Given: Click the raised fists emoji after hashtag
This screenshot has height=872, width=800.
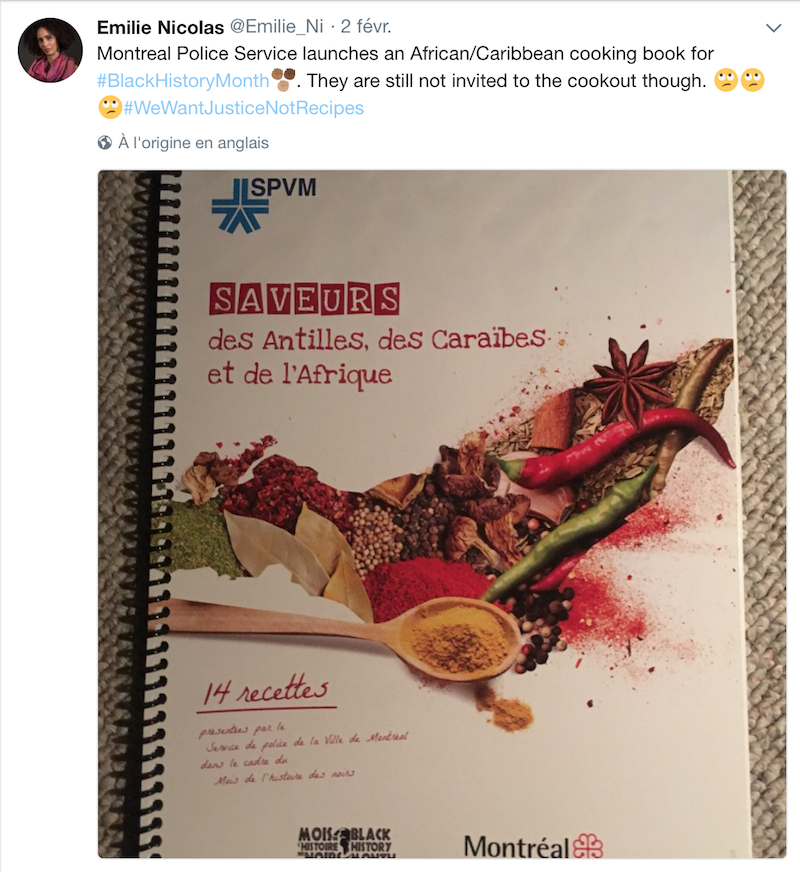Looking at the screenshot, I should click(283, 79).
